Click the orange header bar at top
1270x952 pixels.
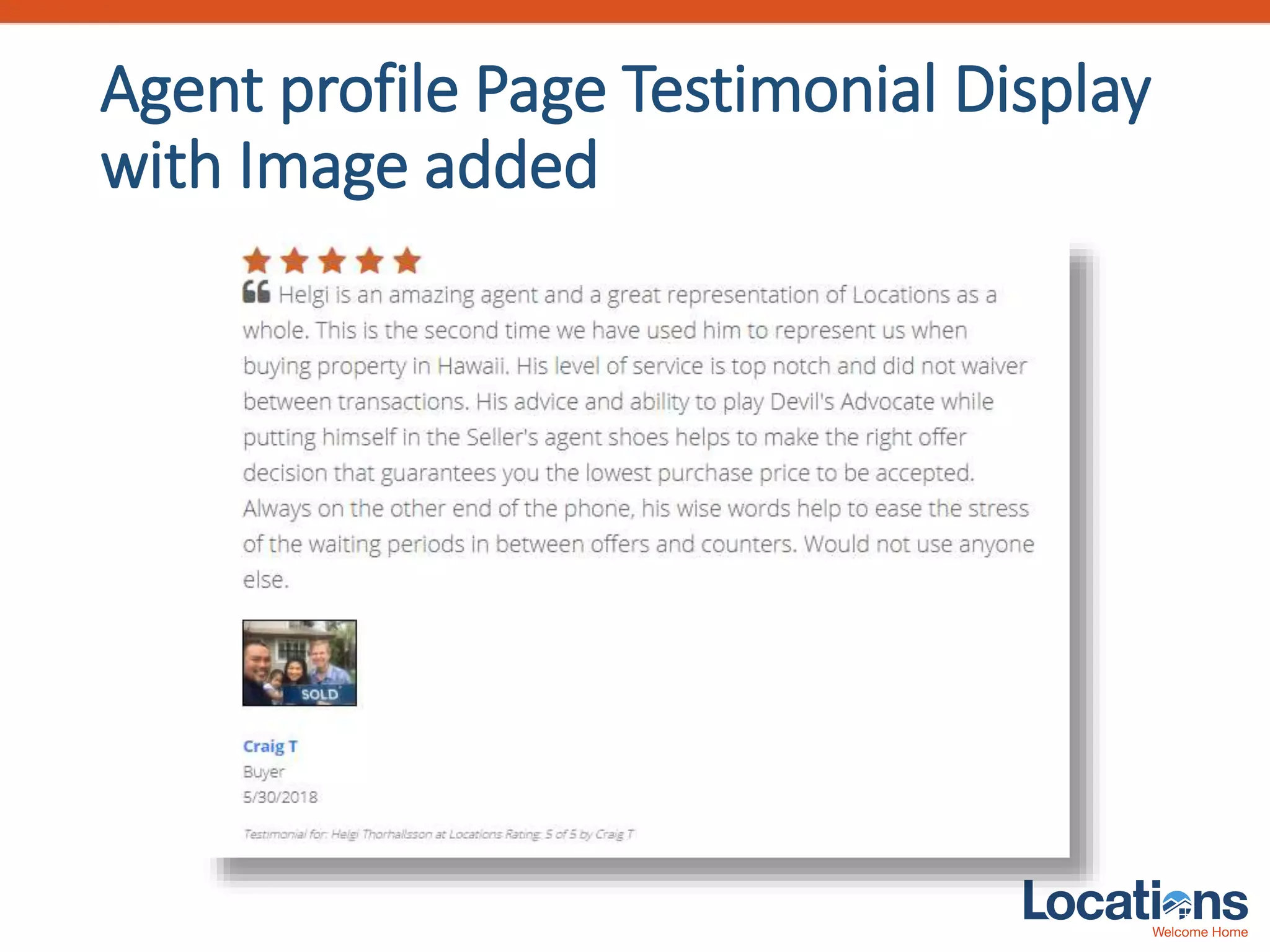(x=635, y=11)
